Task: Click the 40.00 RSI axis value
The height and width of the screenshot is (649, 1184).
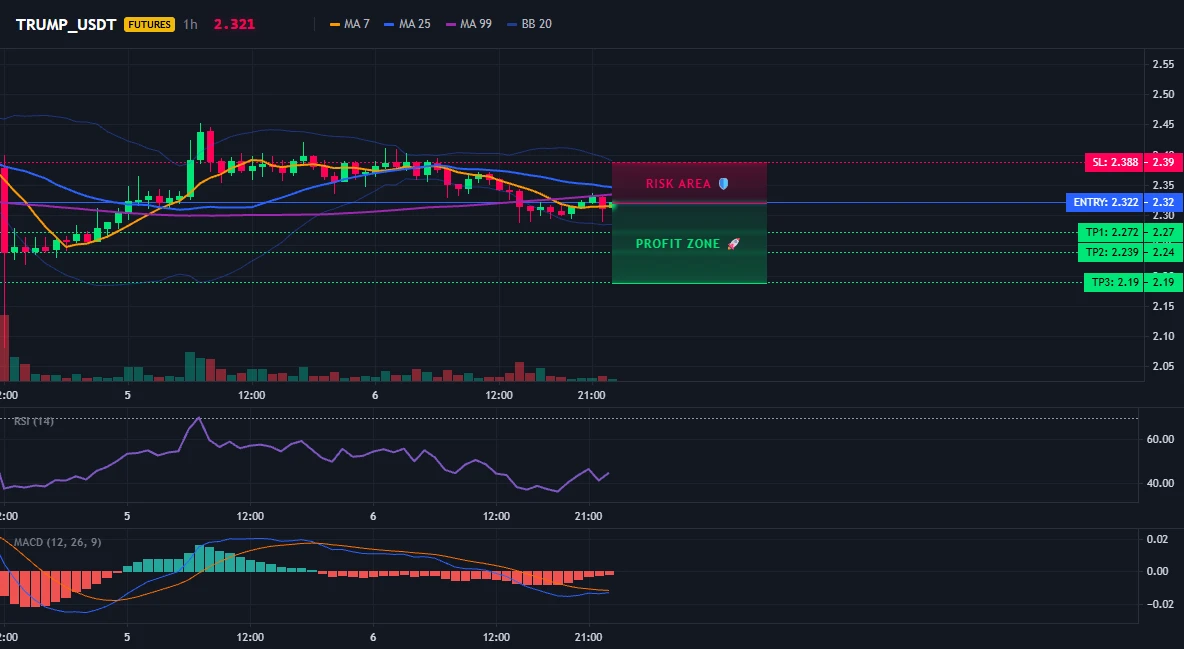Action: point(1160,484)
